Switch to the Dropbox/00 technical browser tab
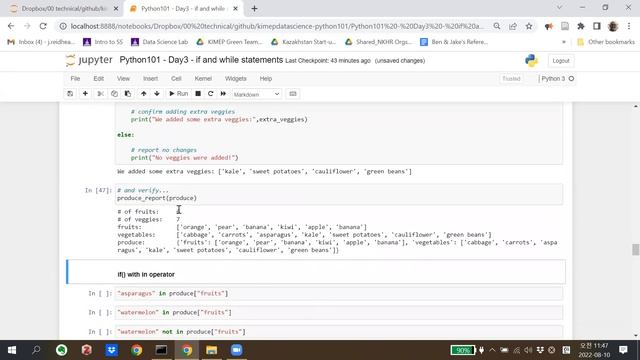 pyautogui.click(x=63, y=9)
